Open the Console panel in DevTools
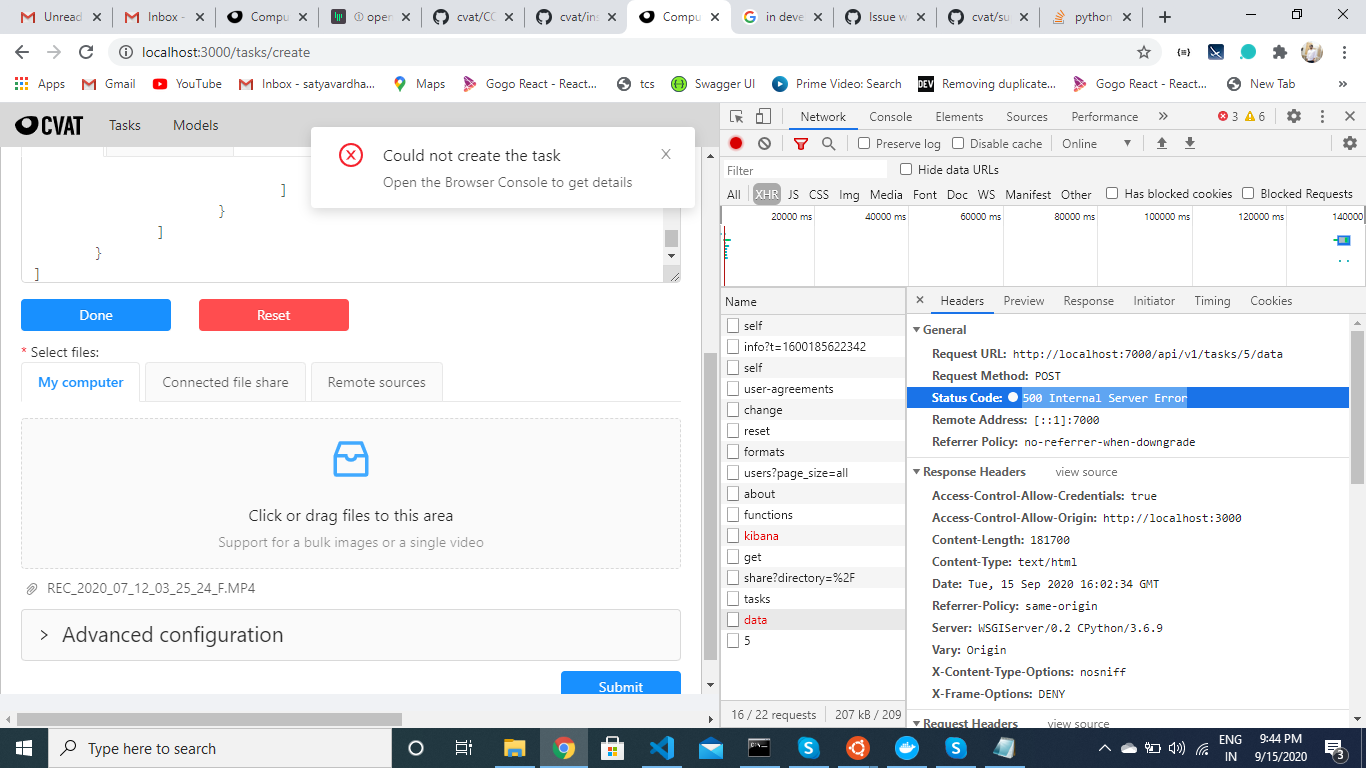1366x768 pixels. 890,117
